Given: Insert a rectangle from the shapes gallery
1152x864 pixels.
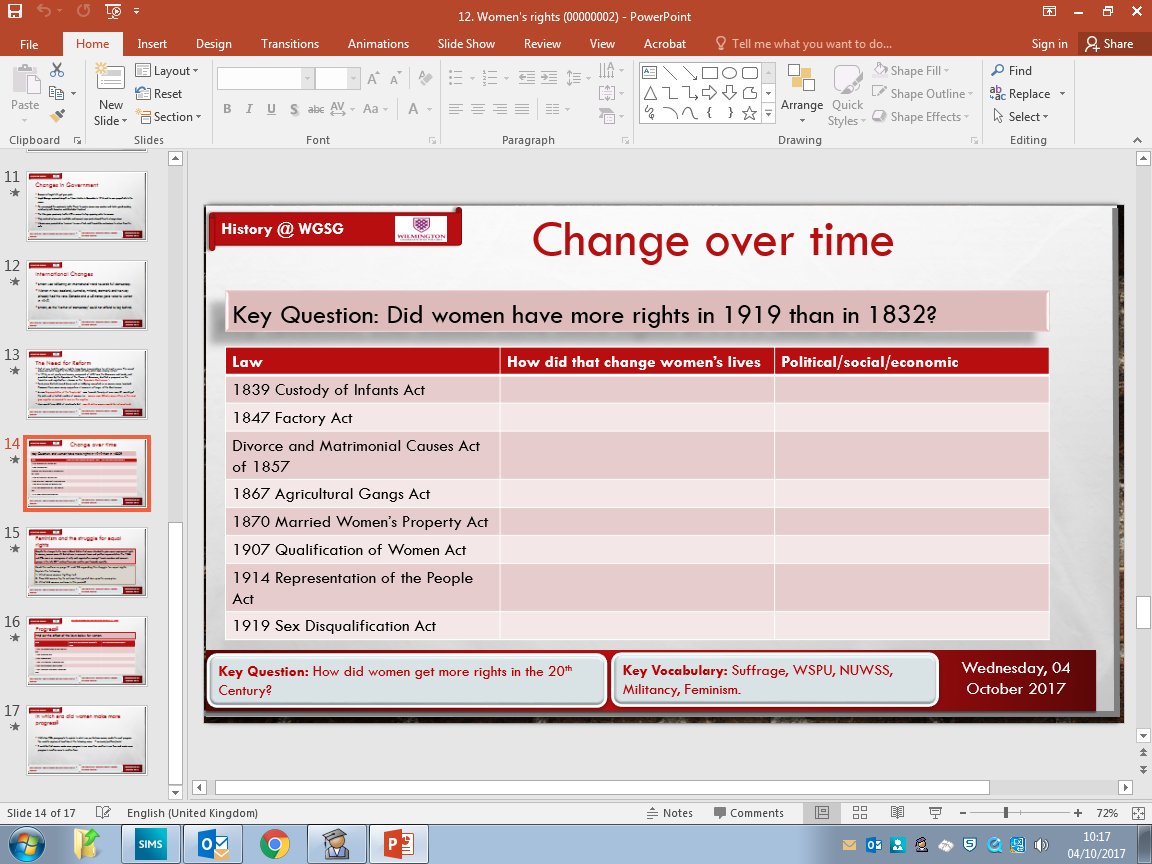Looking at the screenshot, I should point(710,73).
